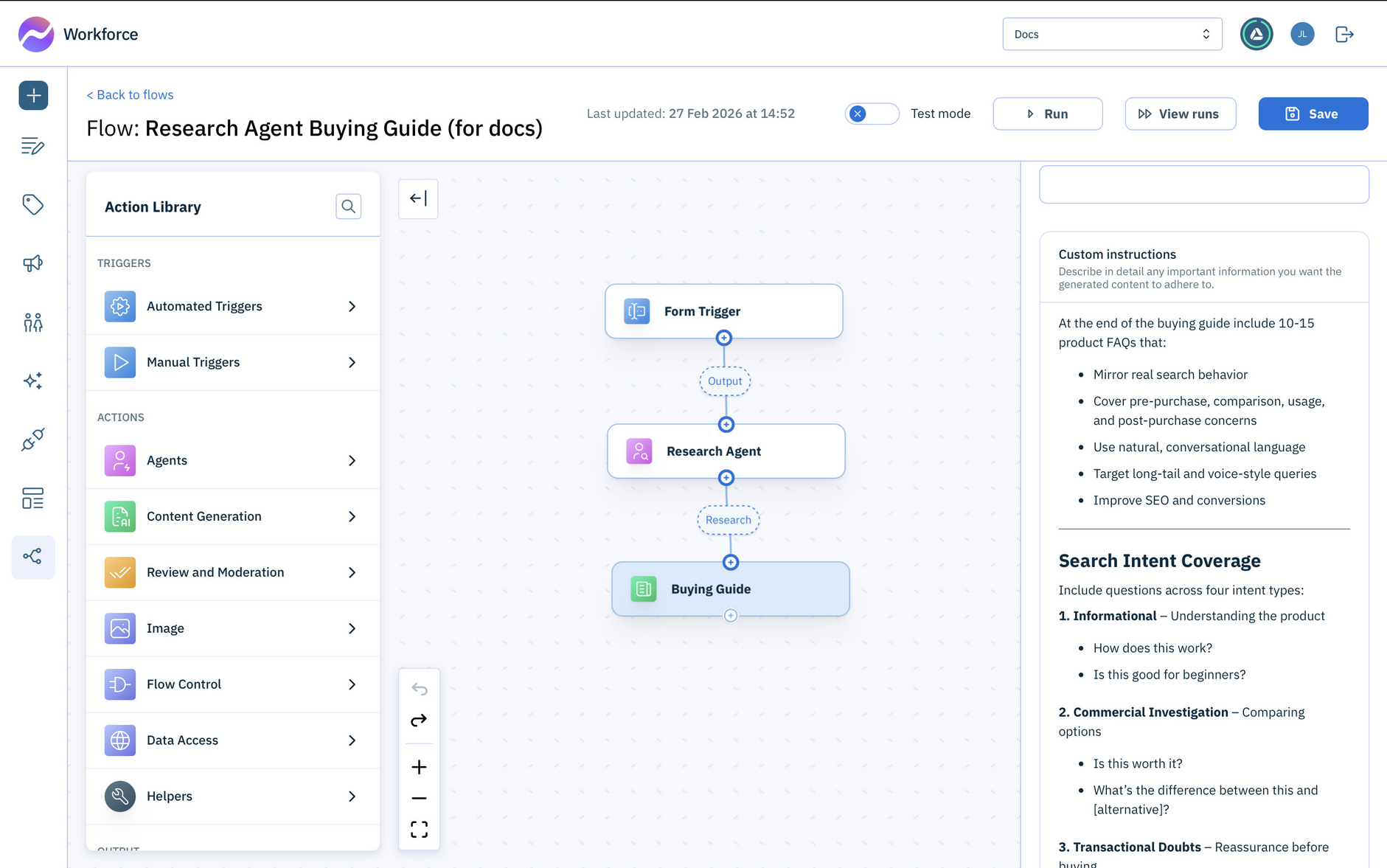Viewport: 1387px width, 868px height.
Task: Open the Helpers action group
Action: coord(232,796)
